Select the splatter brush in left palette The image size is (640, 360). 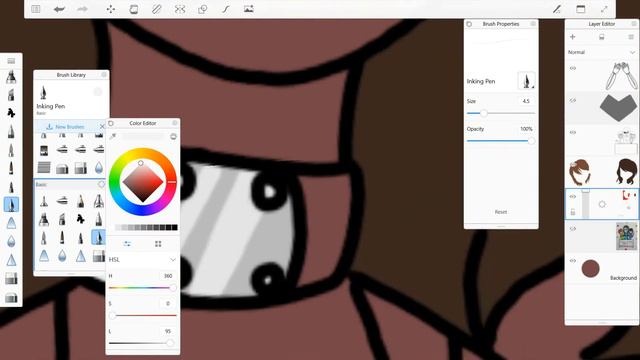11,113
